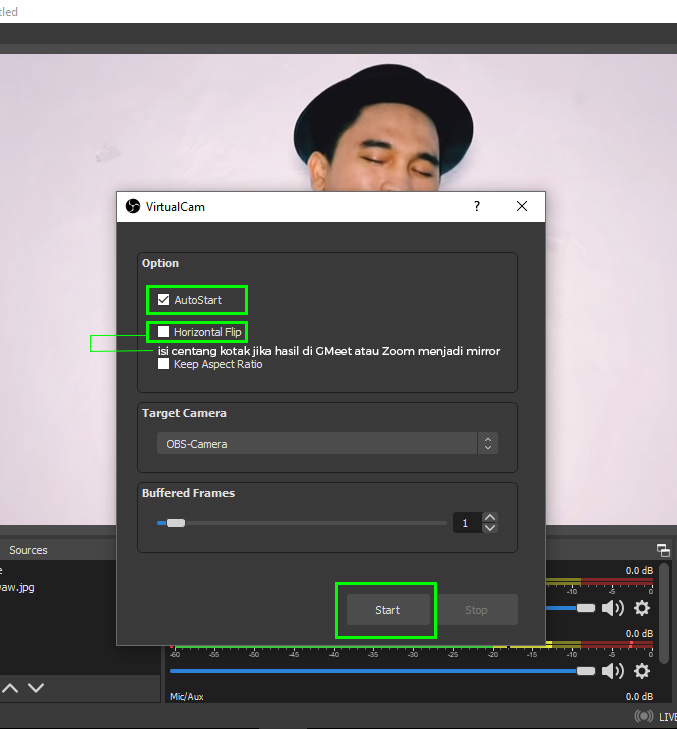Decrease Buffered Frames with down arrow
Viewport: 677px width, 729px height.
coord(490,528)
